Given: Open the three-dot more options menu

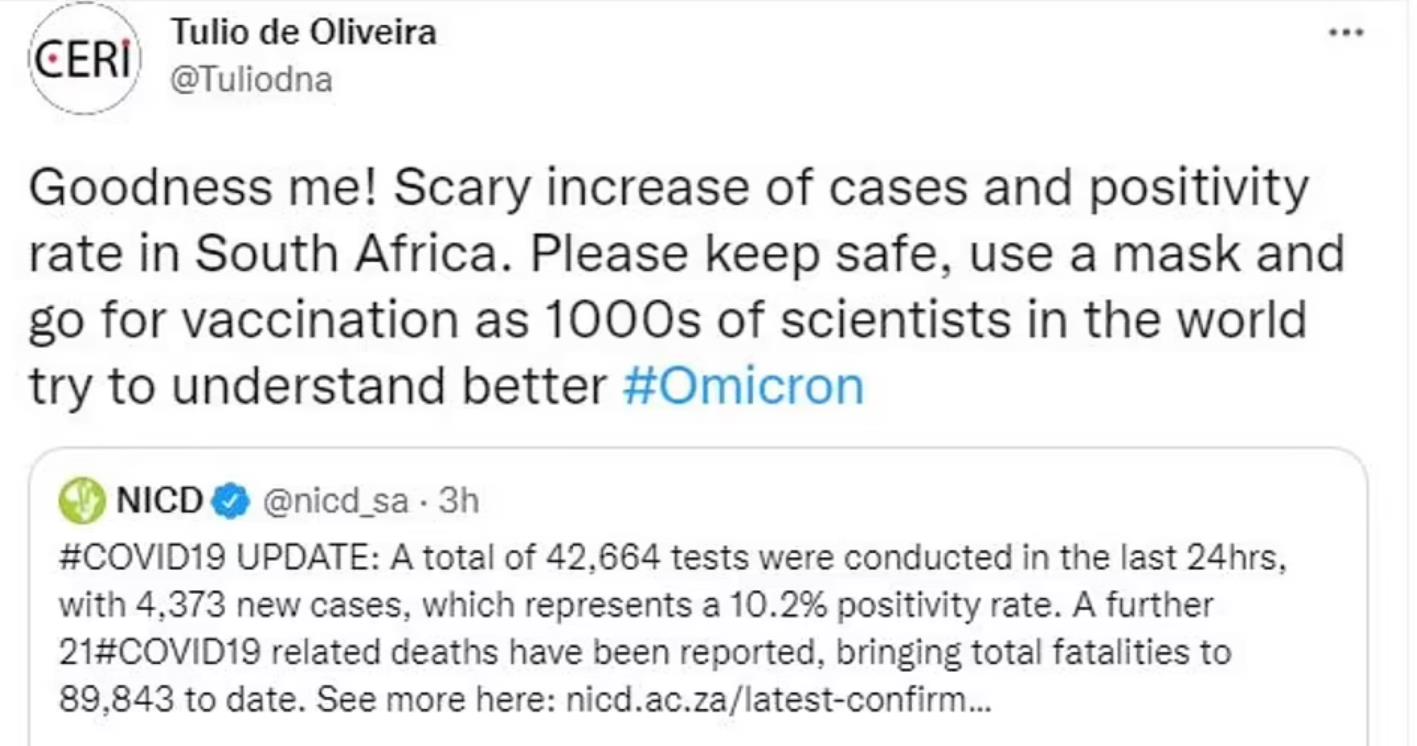Looking at the screenshot, I should pos(1346,32).
